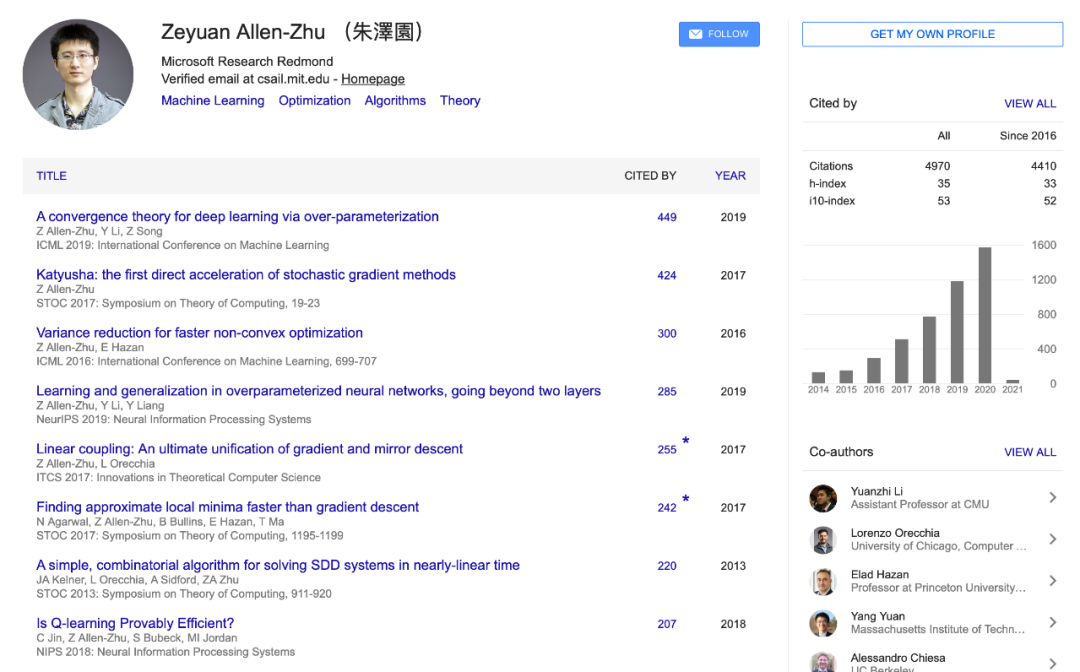Expand chevron next to Yuanzhi Li

click(1052, 497)
